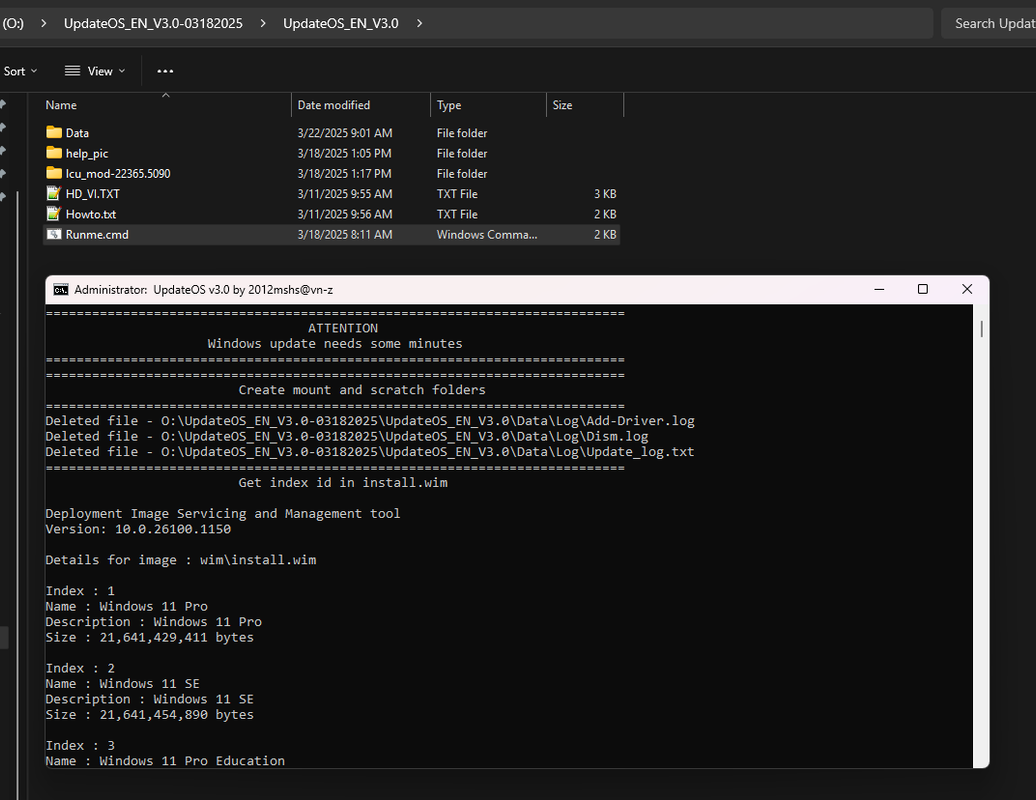Sort by the Size column header
The image size is (1036, 800).
pyautogui.click(x=562, y=105)
